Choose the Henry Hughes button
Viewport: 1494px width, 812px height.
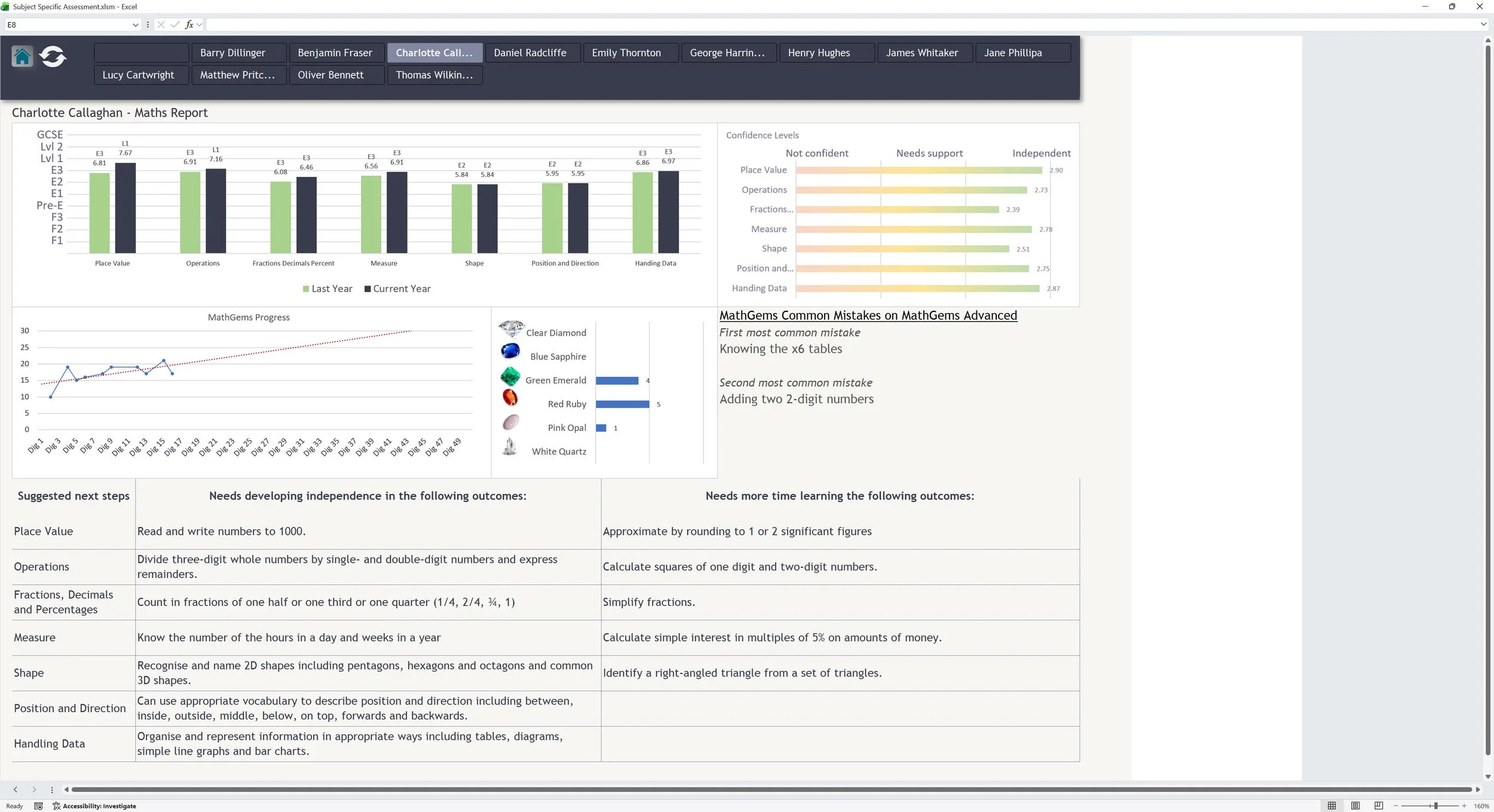coord(827,53)
